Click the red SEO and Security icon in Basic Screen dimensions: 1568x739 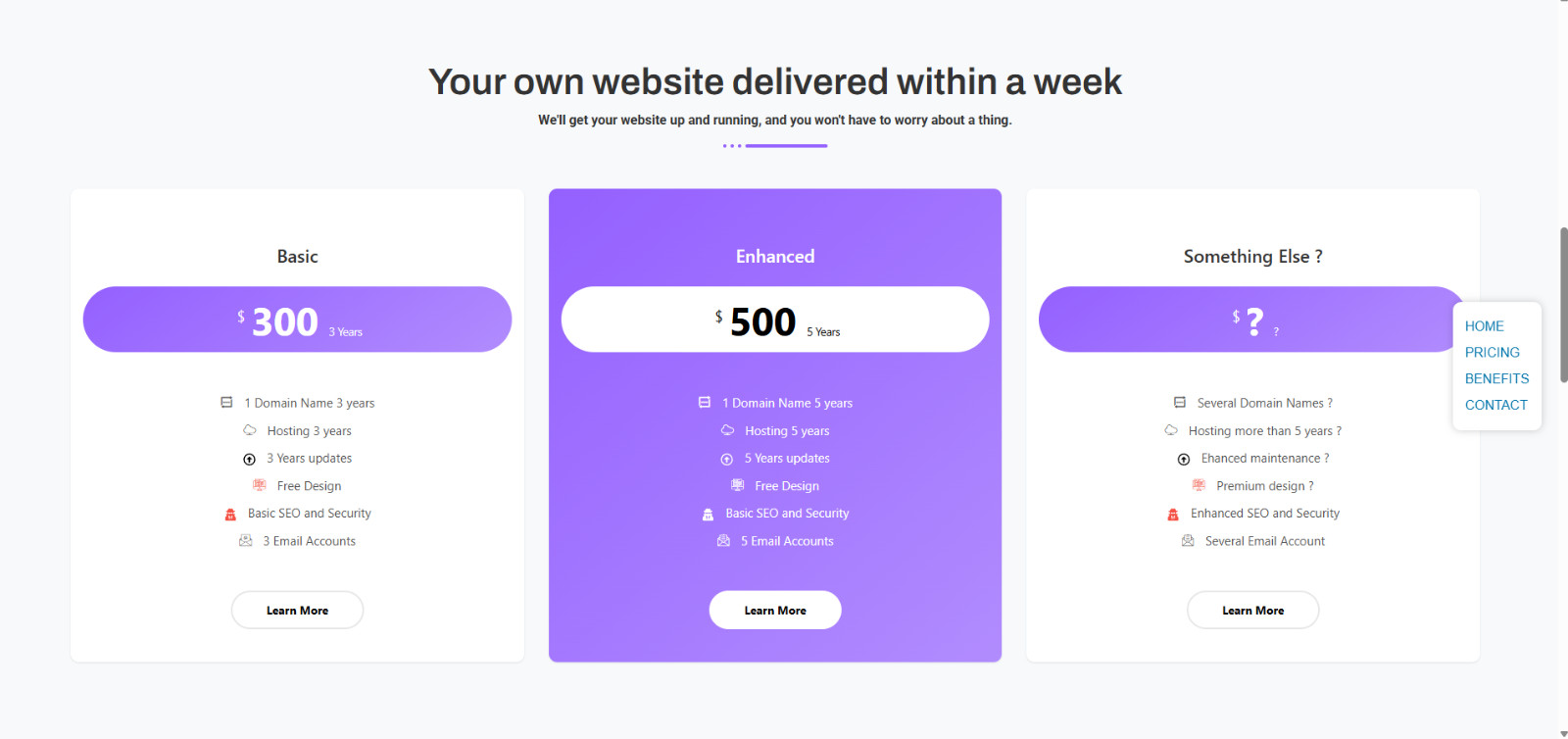(x=230, y=513)
